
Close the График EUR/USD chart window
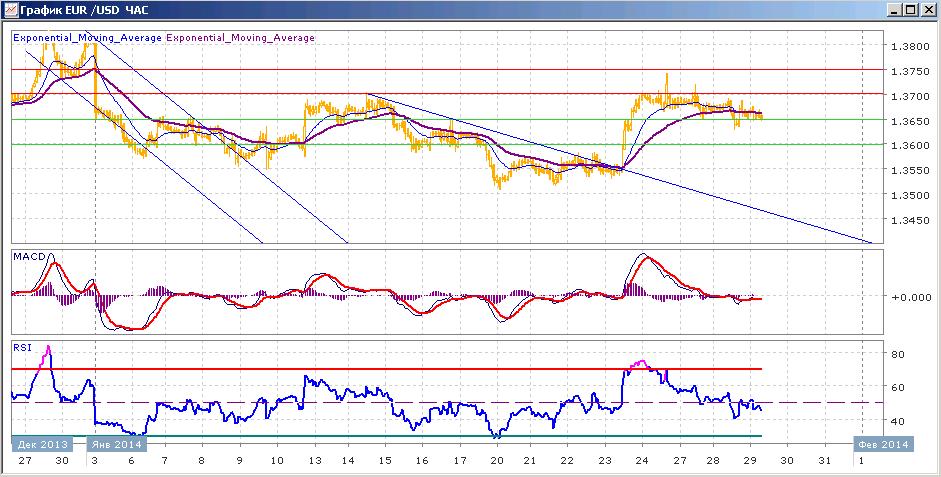click(928, 10)
